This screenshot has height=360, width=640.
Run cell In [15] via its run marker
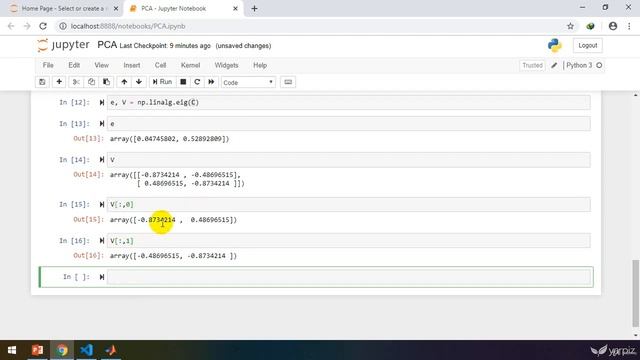102,204
